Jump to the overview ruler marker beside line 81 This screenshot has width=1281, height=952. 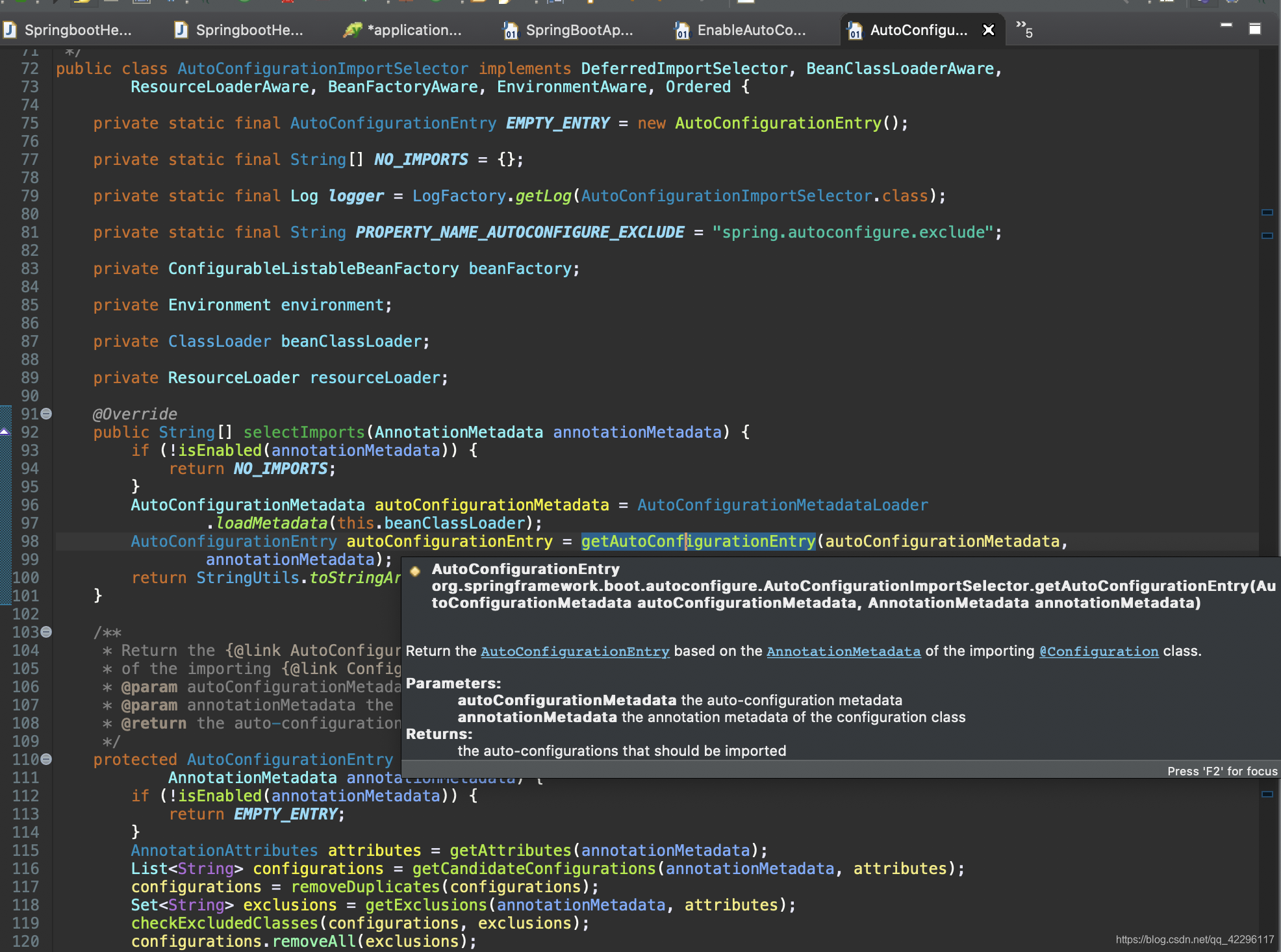coord(1267,236)
